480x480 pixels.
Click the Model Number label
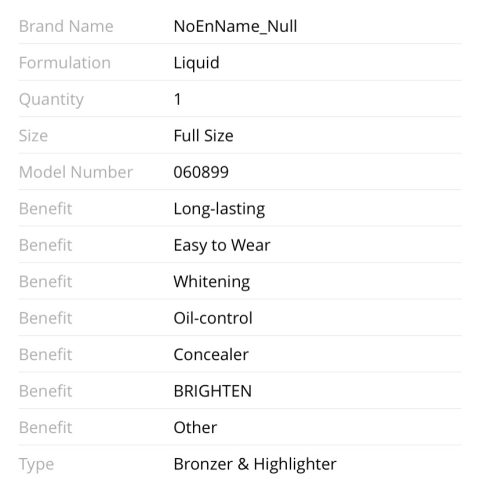pyautogui.click(x=76, y=172)
